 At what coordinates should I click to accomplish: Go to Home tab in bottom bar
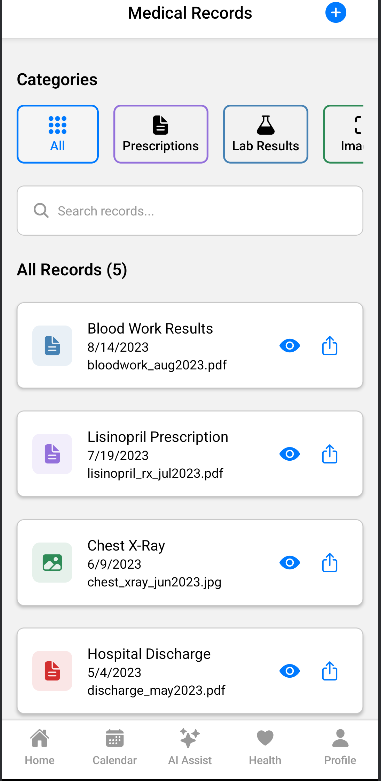click(40, 747)
